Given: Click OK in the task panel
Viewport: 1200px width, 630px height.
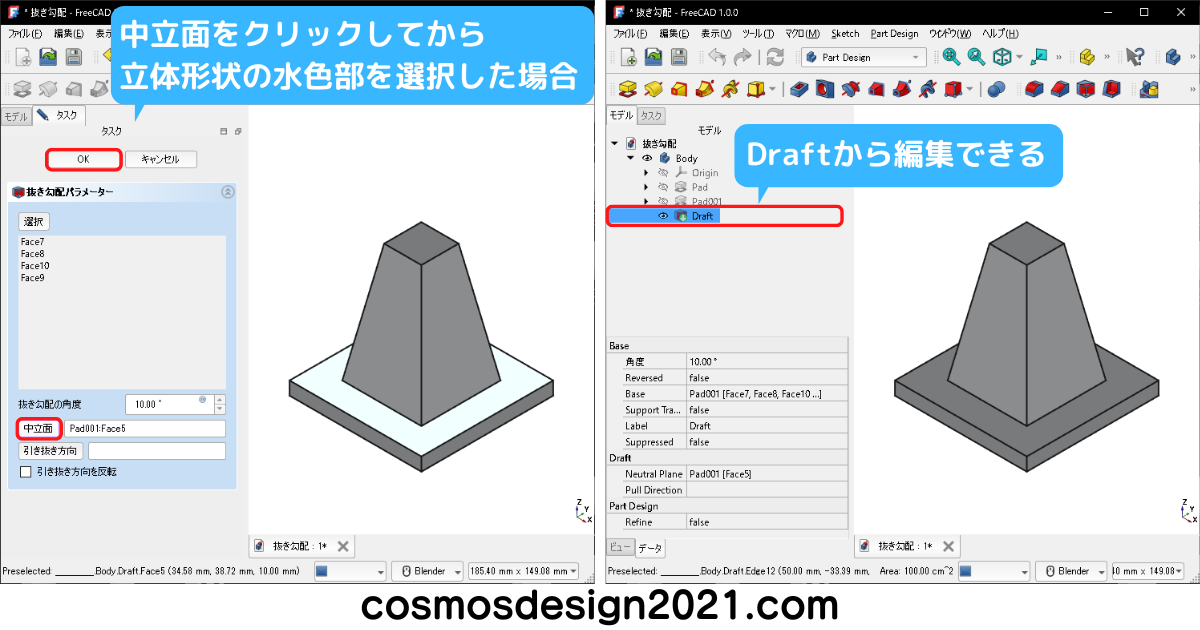Looking at the screenshot, I should tap(84, 159).
